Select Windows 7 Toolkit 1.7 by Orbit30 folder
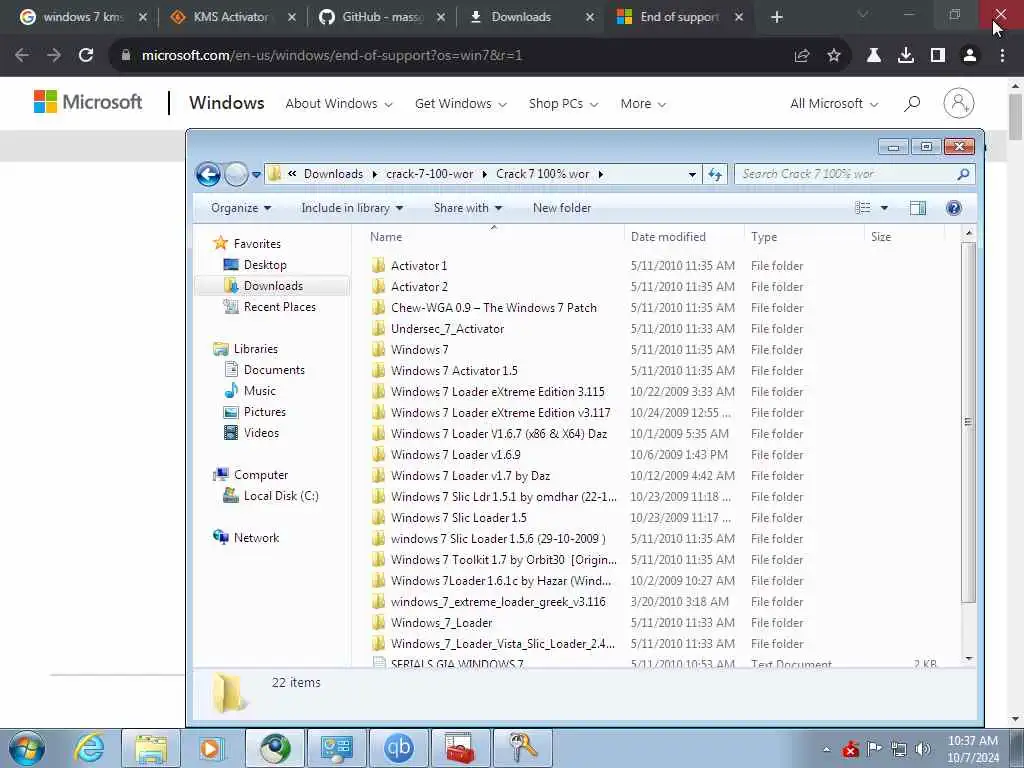 (504, 560)
